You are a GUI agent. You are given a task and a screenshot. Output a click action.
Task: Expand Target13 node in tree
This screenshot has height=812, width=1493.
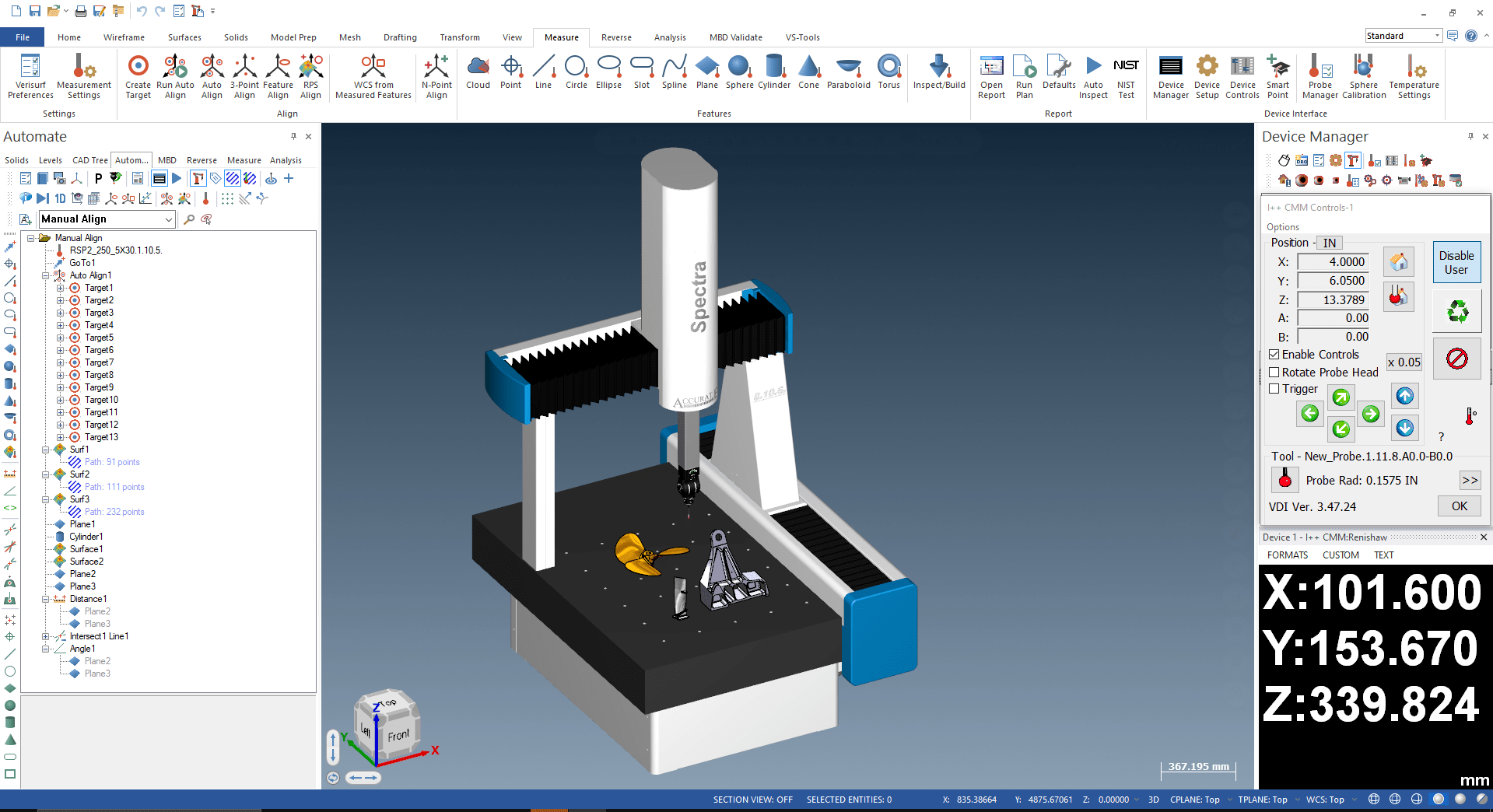click(61, 437)
